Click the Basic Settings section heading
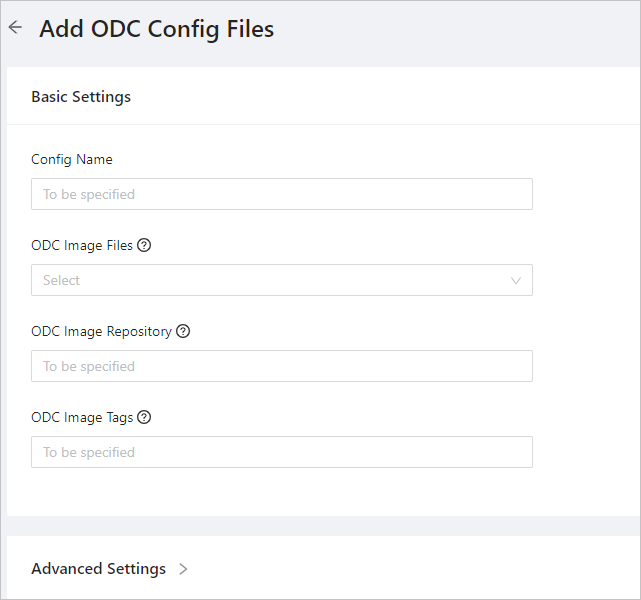 (x=81, y=97)
